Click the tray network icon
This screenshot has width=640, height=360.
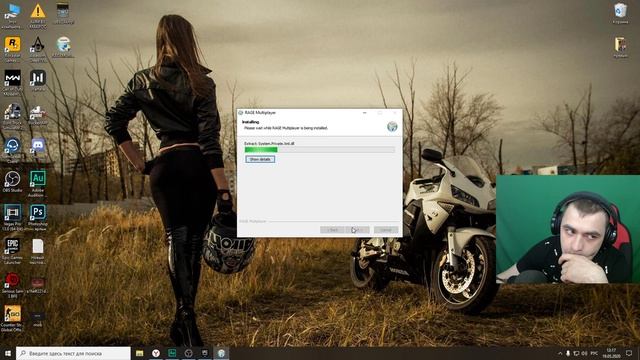[576, 353]
